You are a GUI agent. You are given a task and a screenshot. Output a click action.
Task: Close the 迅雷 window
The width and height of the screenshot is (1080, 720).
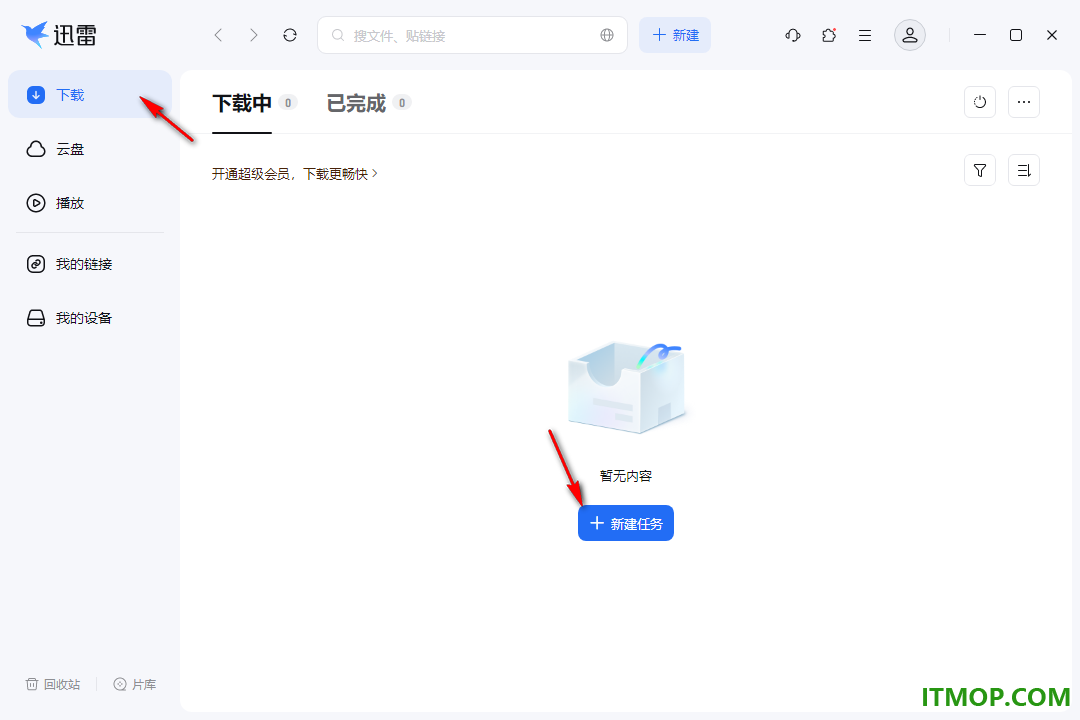pyautogui.click(x=1052, y=35)
